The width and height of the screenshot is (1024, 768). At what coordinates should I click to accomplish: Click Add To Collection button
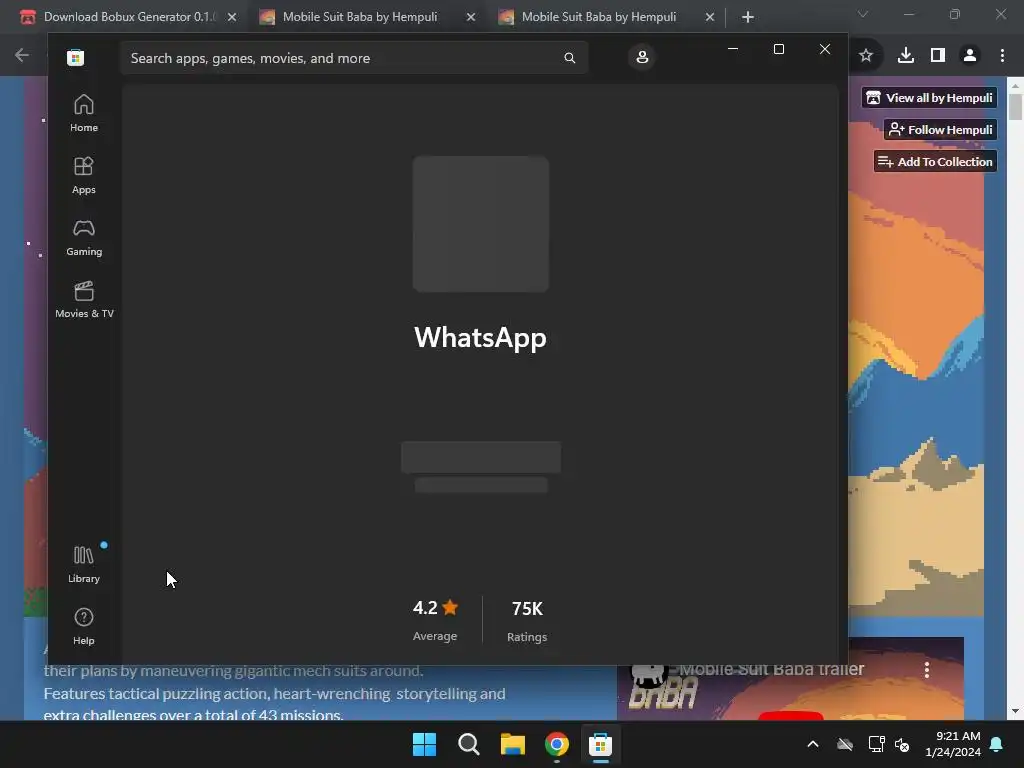pos(935,161)
